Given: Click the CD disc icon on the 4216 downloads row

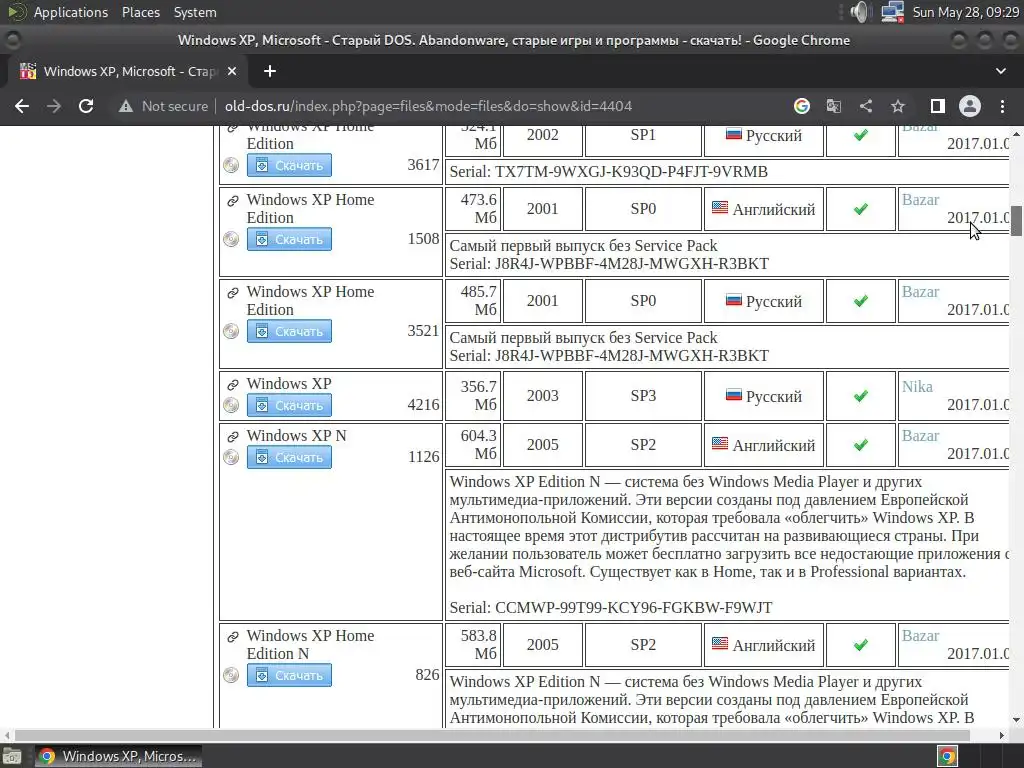Looking at the screenshot, I should click(231, 406).
